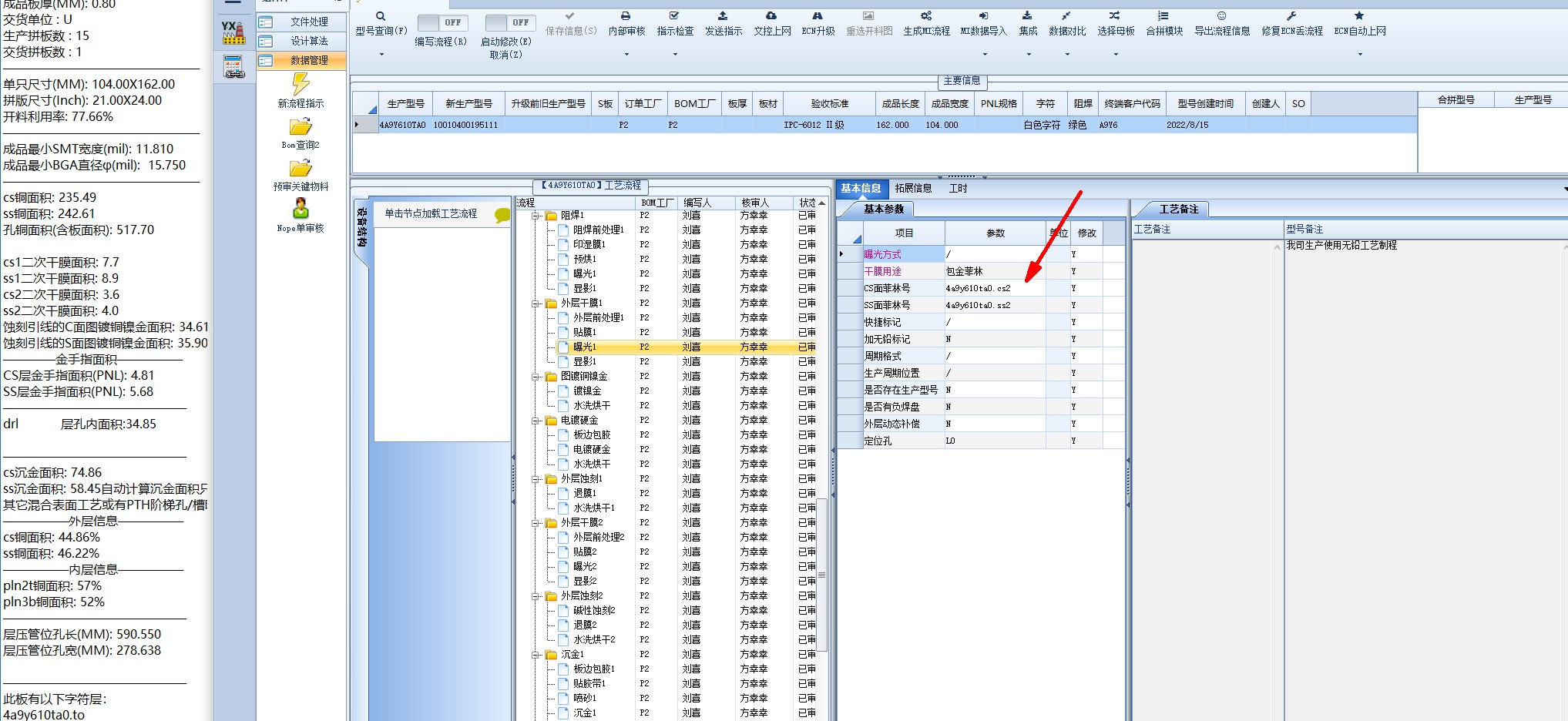Select the 碱性蚀刻2 tree item
Viewport: 1568px width, 721px height.
pyautogui.click(x=594, y=611)
